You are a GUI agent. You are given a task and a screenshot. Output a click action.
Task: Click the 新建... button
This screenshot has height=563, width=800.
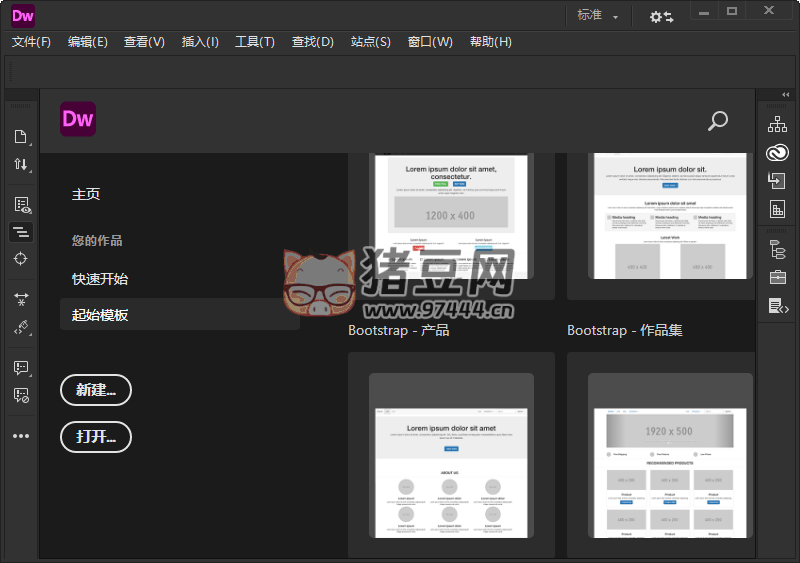96,390
